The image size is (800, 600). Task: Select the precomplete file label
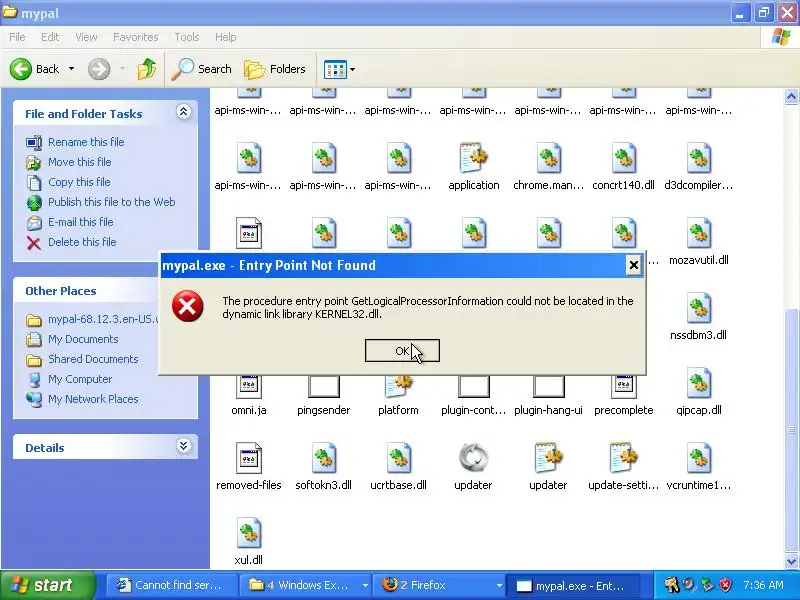623,410
